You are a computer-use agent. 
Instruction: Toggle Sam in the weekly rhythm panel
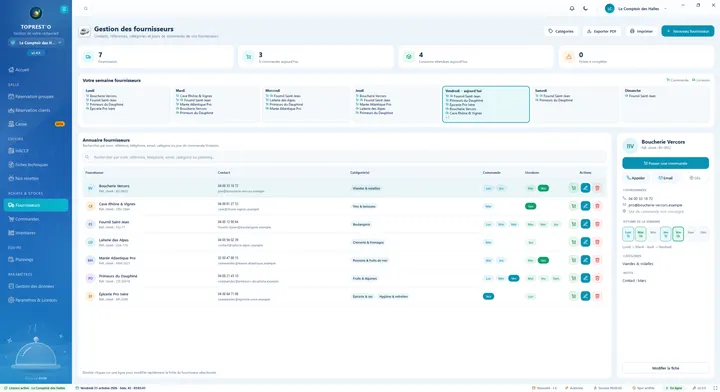pos(691,234)
